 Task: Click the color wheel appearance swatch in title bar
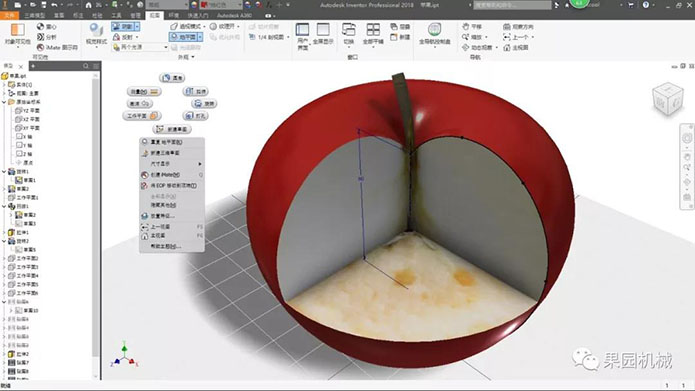point(194,5)
